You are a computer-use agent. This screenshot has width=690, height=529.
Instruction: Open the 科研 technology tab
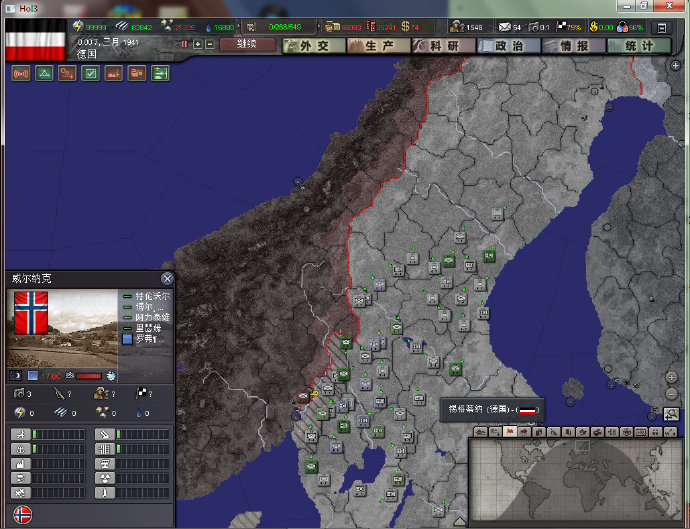(x=444, y=46)
